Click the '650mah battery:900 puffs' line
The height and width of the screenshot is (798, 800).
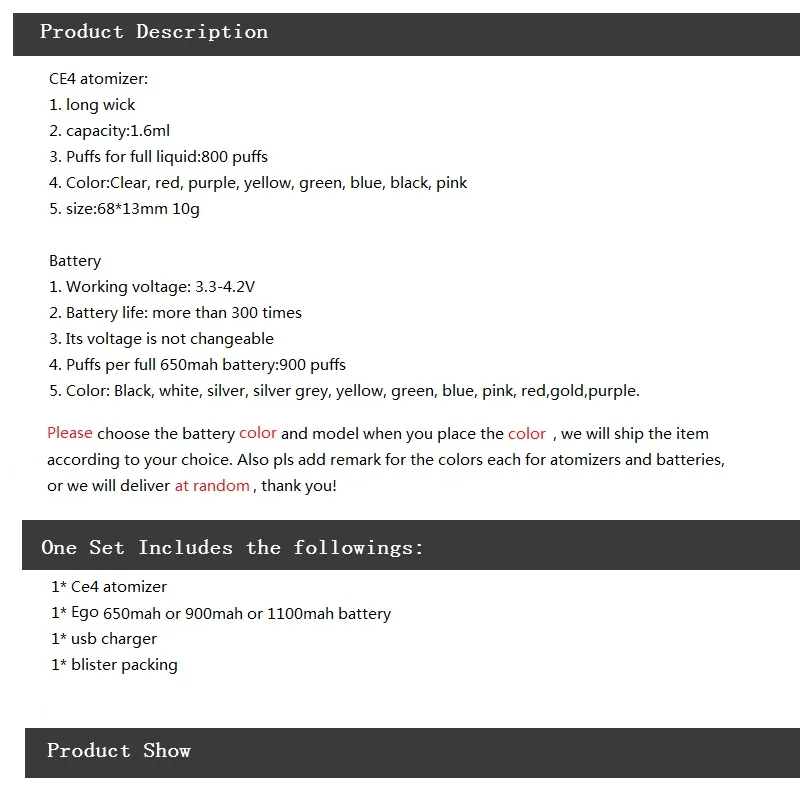(x=197, y=365)
